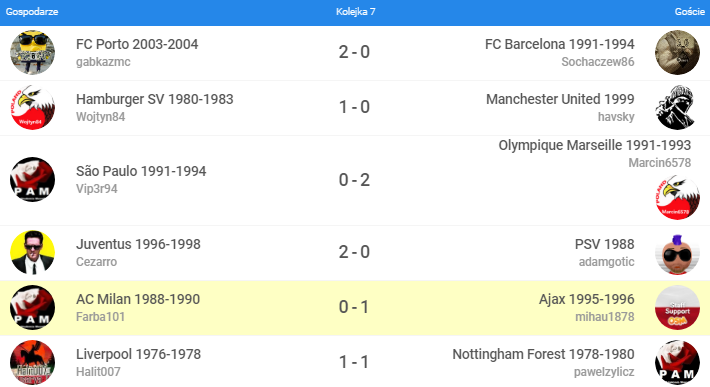The image size is (710, 387).
Task: View Liverpool vs Nottingham Forest 1-1 result
Action: click(x=354, y=362)
